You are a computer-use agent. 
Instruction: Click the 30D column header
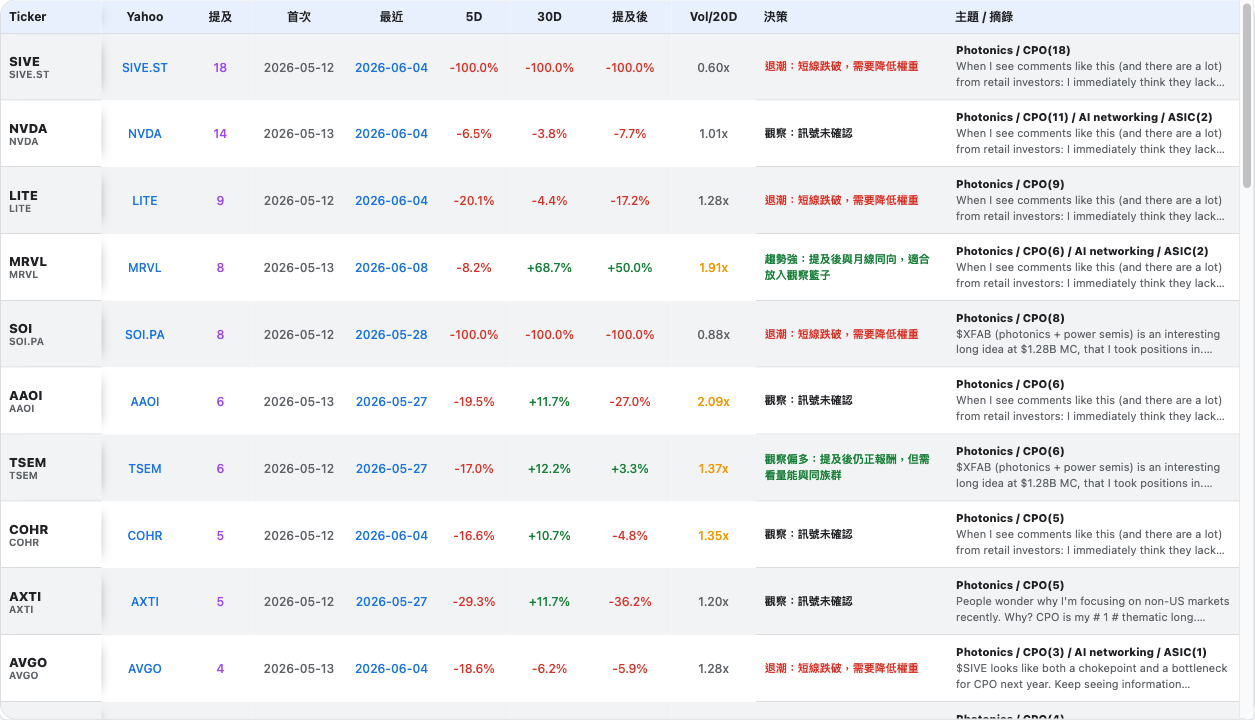tap(550, 17)
